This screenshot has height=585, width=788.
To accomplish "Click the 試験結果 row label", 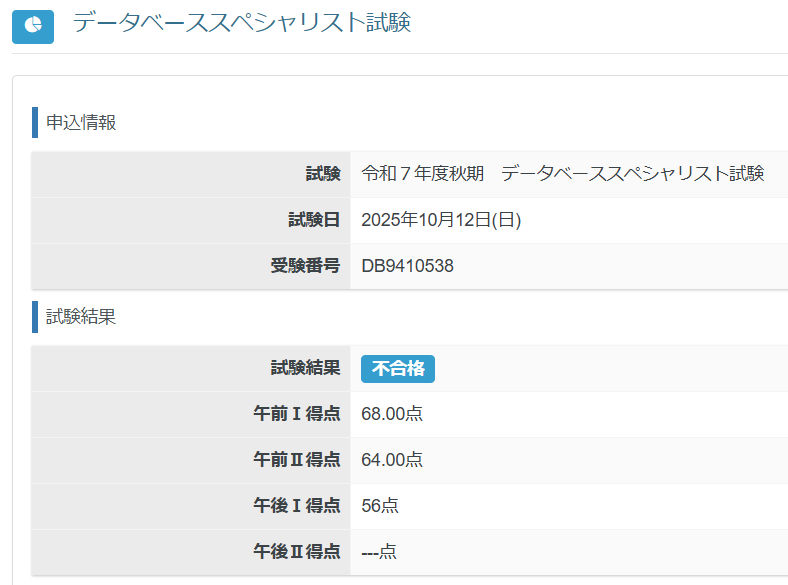I will click(x=305, y=368).
